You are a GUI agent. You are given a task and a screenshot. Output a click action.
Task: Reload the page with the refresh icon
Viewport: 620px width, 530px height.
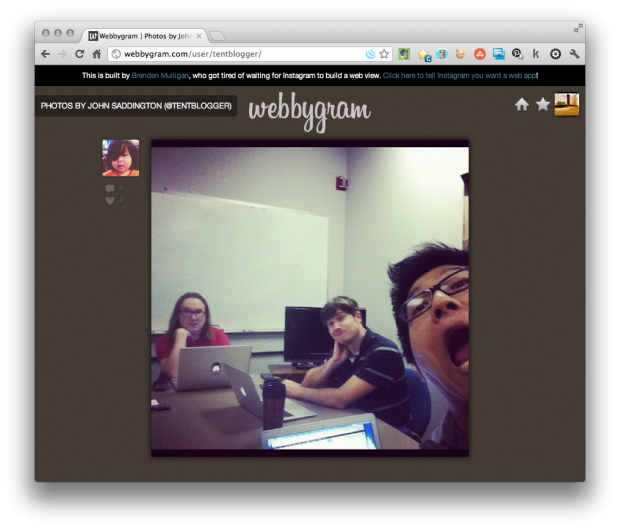79,54
